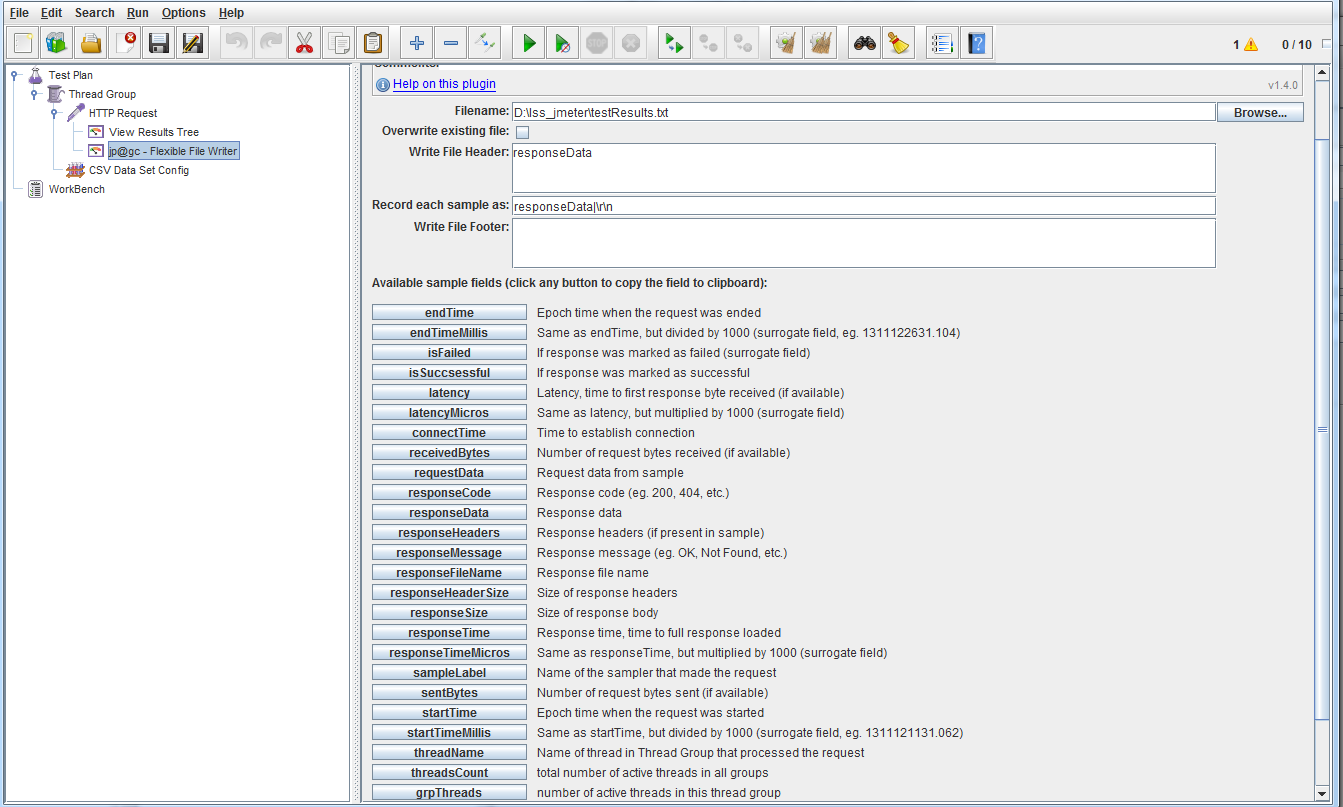
Task: Copy the responseCode field button
Action: pyautogui.click(x=449, y=493)
